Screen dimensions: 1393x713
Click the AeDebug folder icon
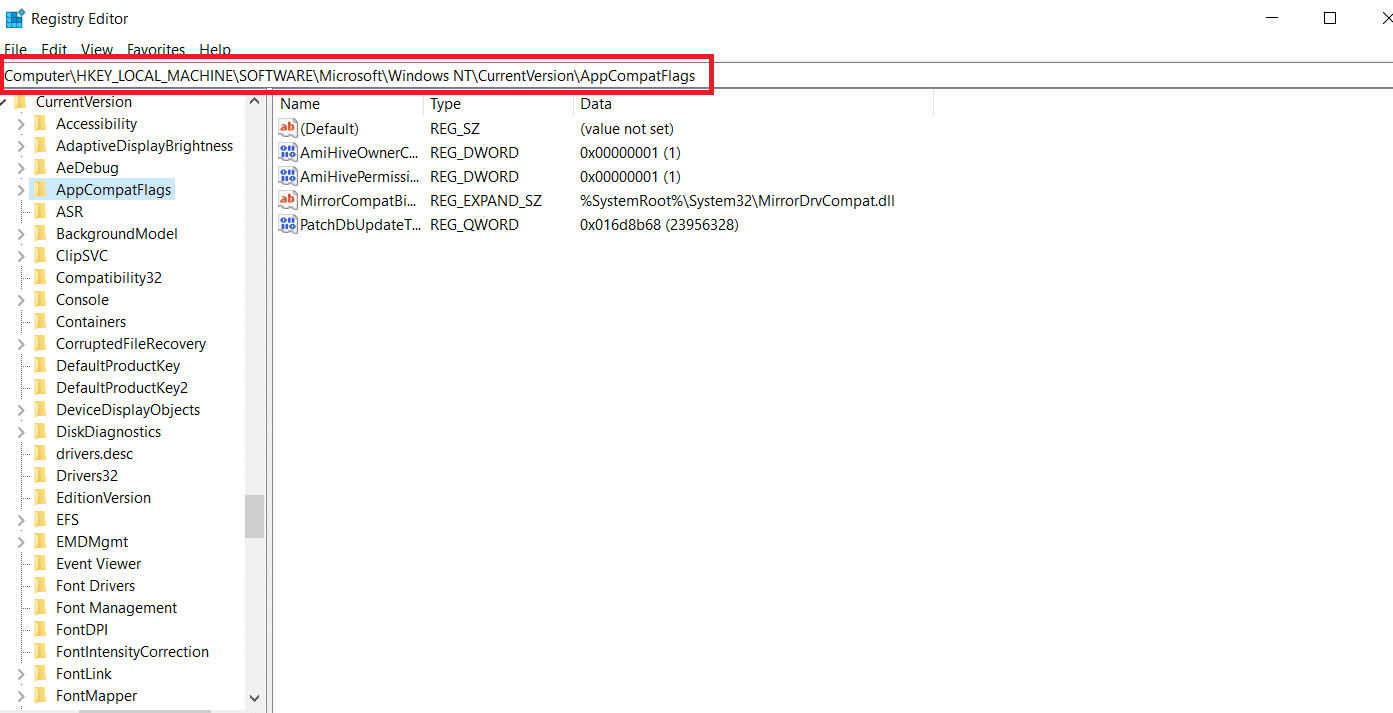pyautogui.click(x=40, y=167)
